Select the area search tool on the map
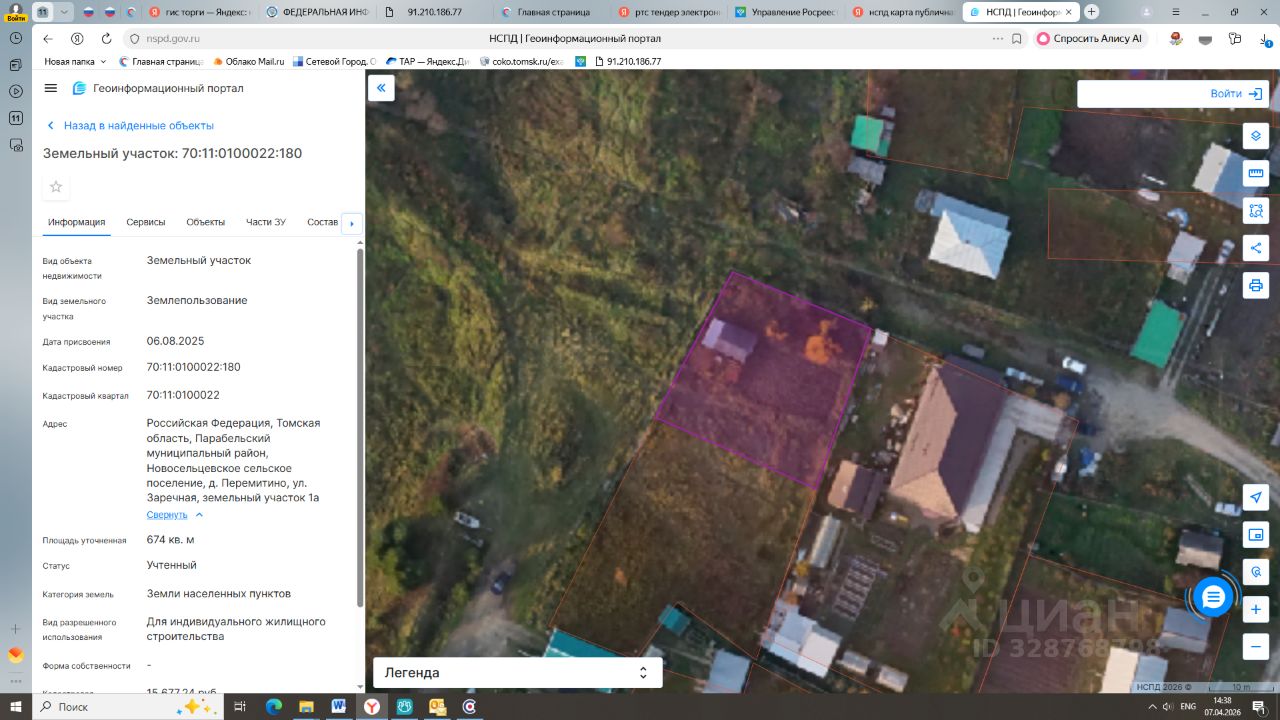 (1256, 211)
